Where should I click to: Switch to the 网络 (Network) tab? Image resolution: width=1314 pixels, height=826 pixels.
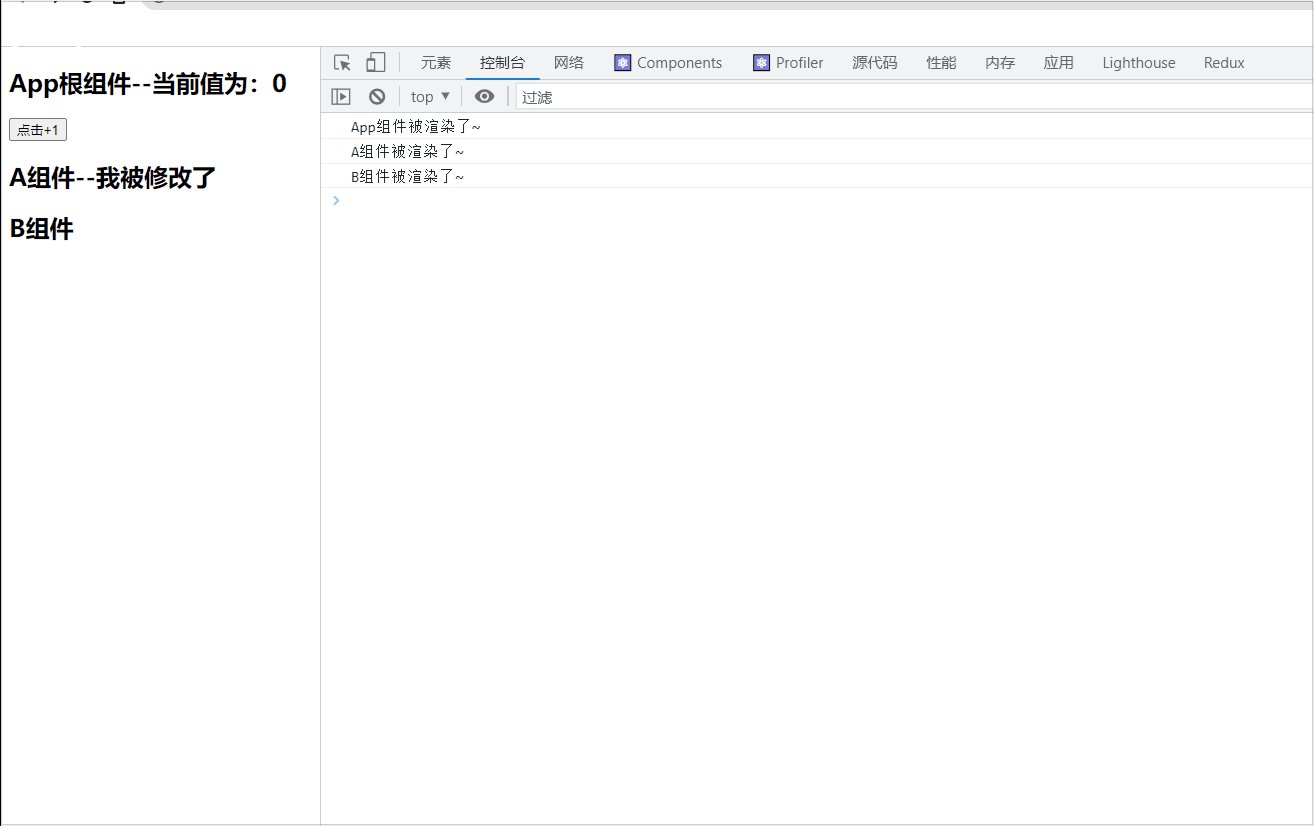(x=568, y=62)
